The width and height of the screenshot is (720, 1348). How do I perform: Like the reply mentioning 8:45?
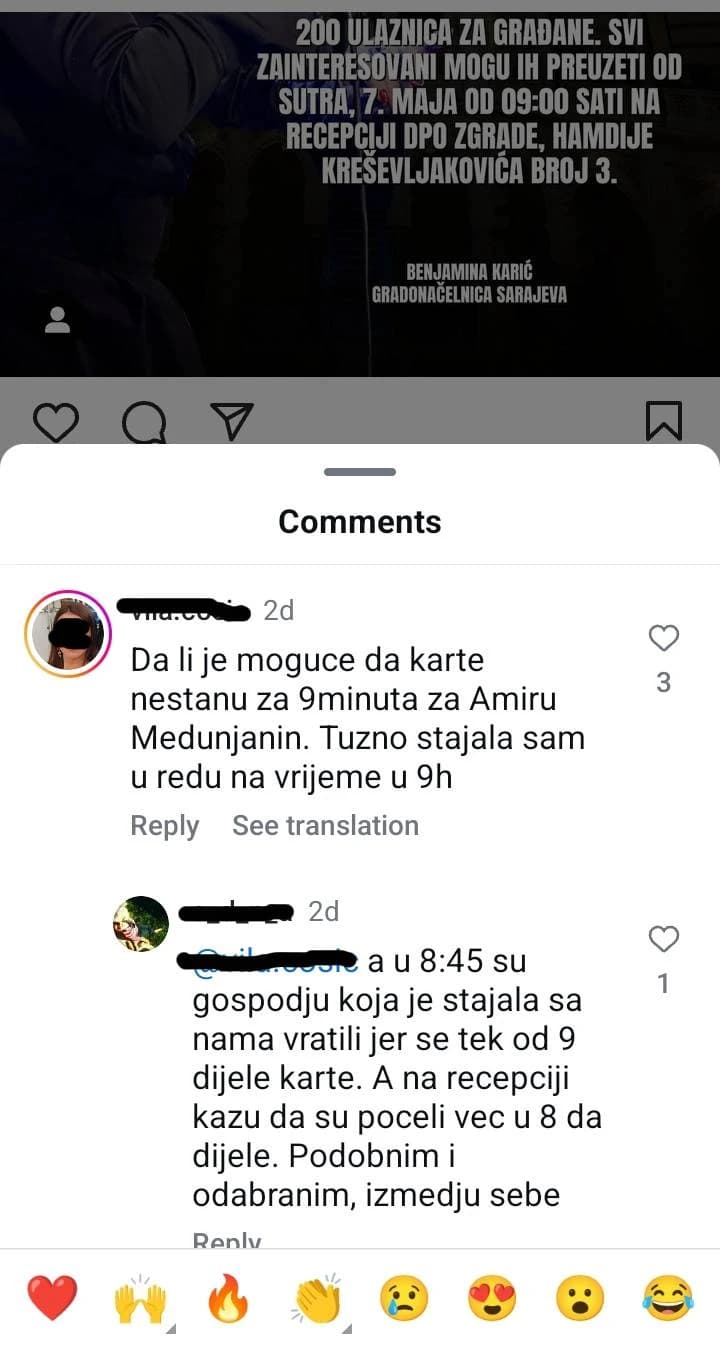tap(664, 939)
